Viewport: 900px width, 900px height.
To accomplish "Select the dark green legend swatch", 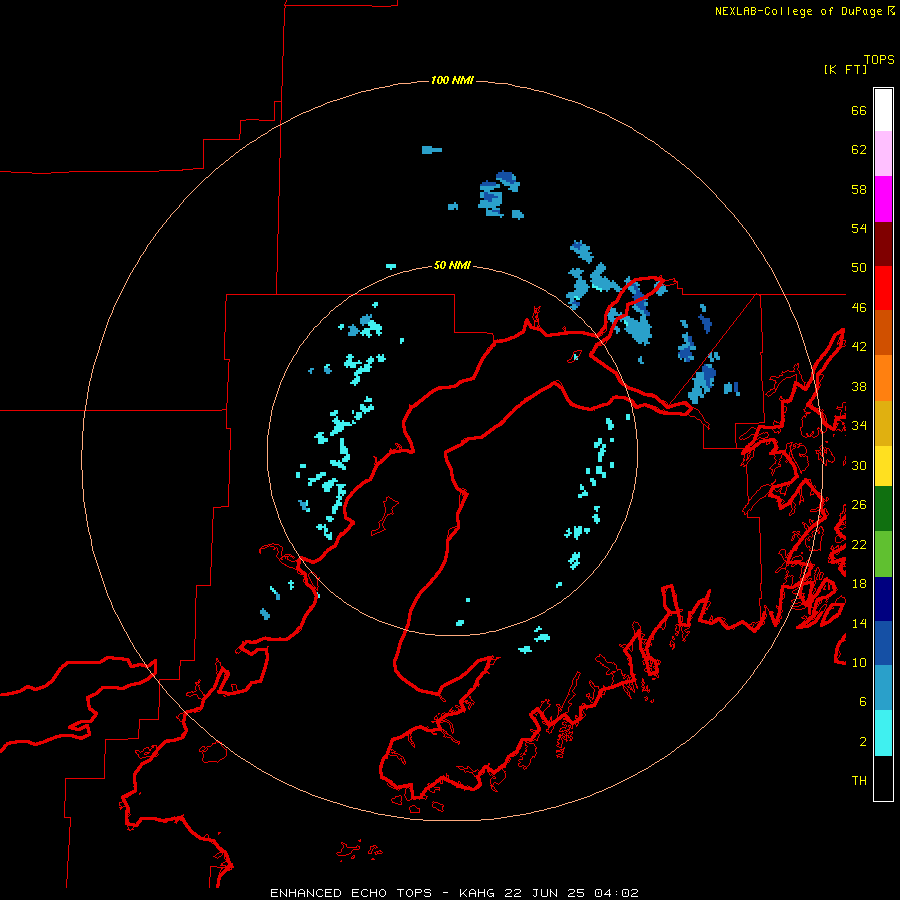I will [x=883, y=509].
